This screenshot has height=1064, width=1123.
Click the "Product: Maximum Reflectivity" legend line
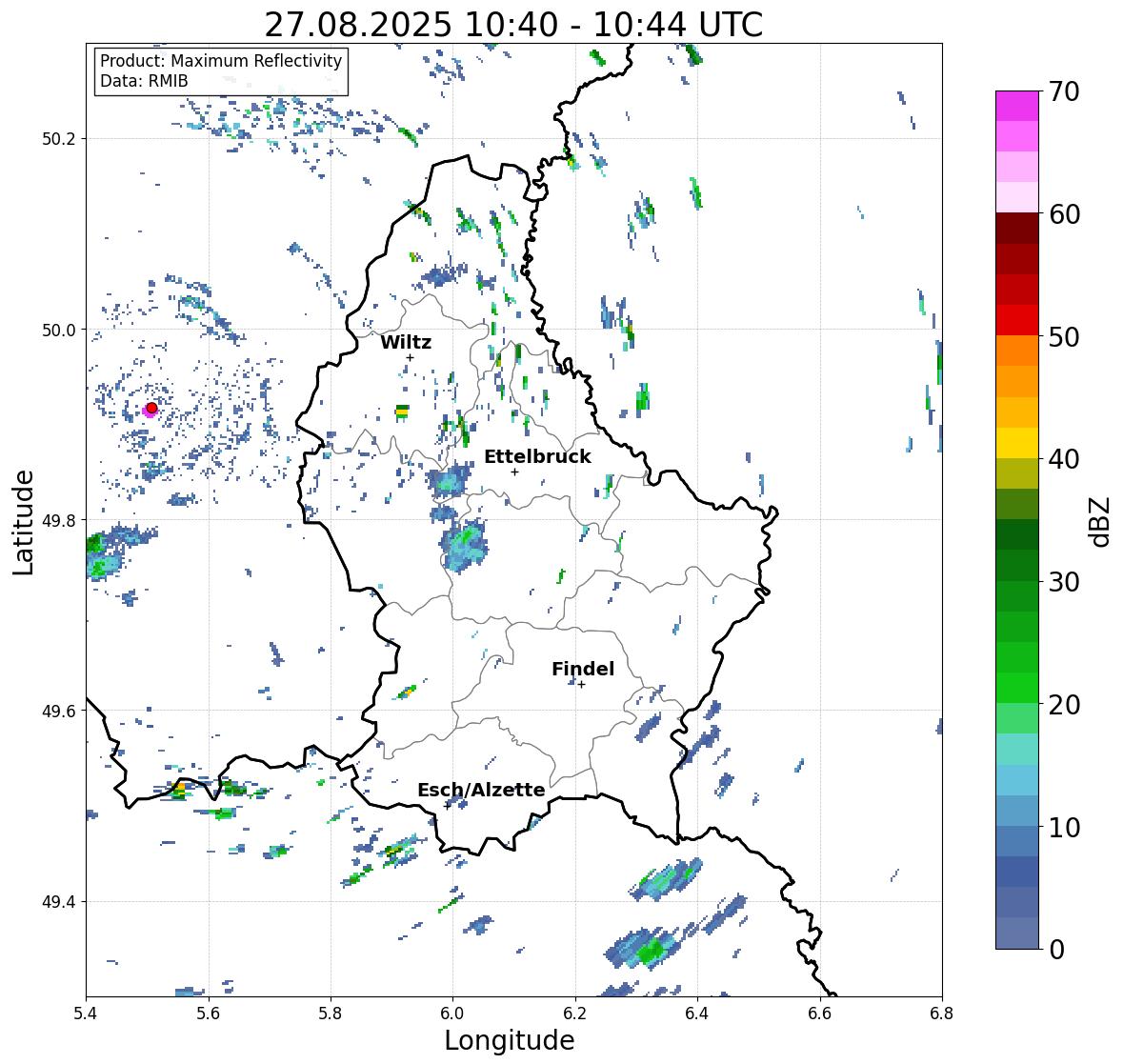(x=221, y=61)
